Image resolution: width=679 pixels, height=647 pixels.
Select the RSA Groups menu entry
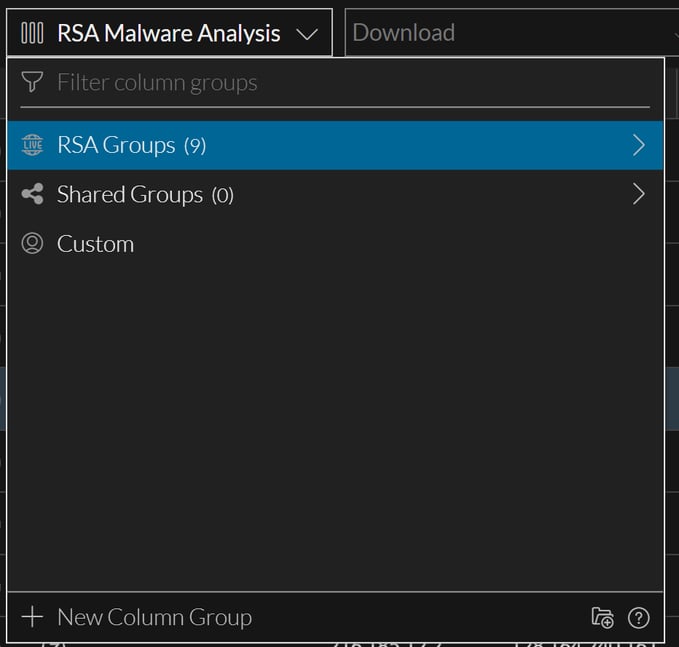point(116,145)
